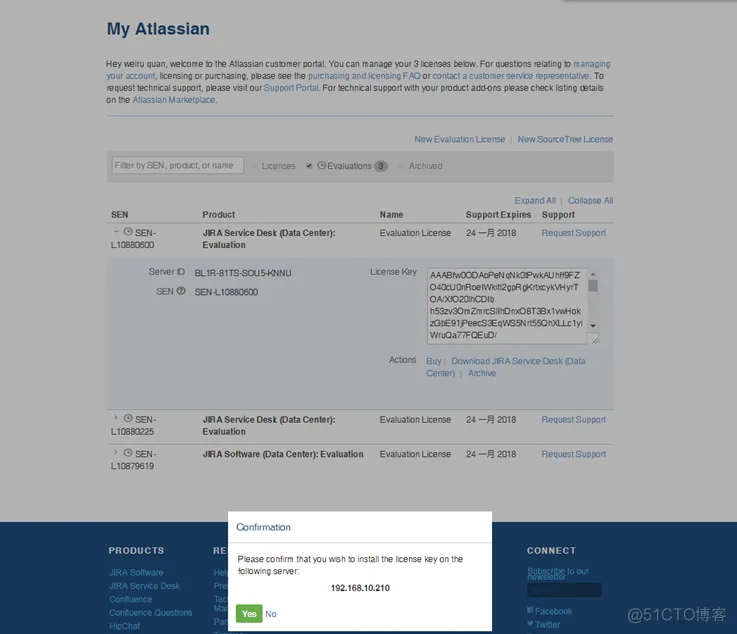Click Expand All link
Screen dimensions: 737x634
(535, 201)
